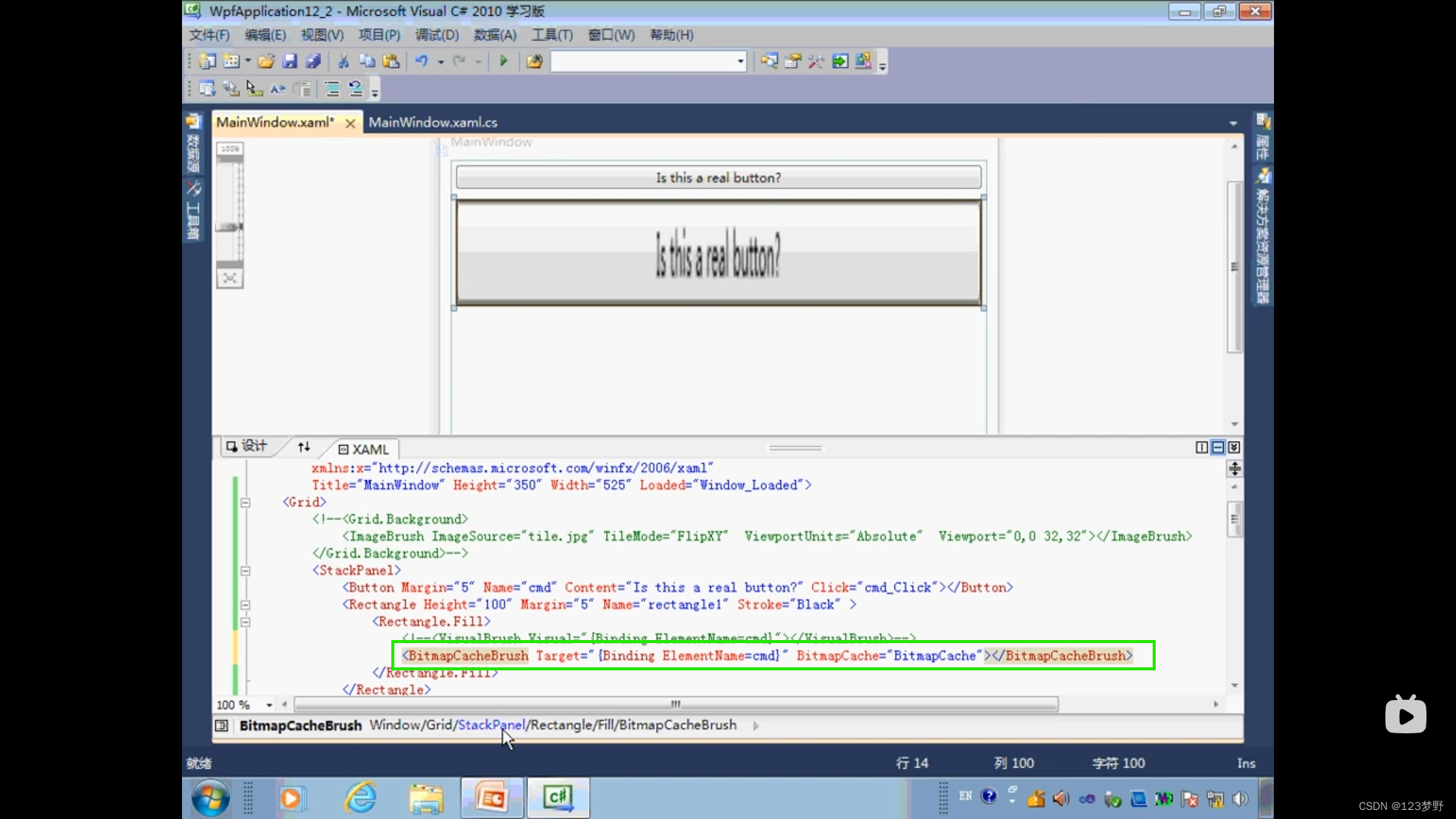Click the Display Quick Info icon
The image size is (1456, 819).
(255, 89)
